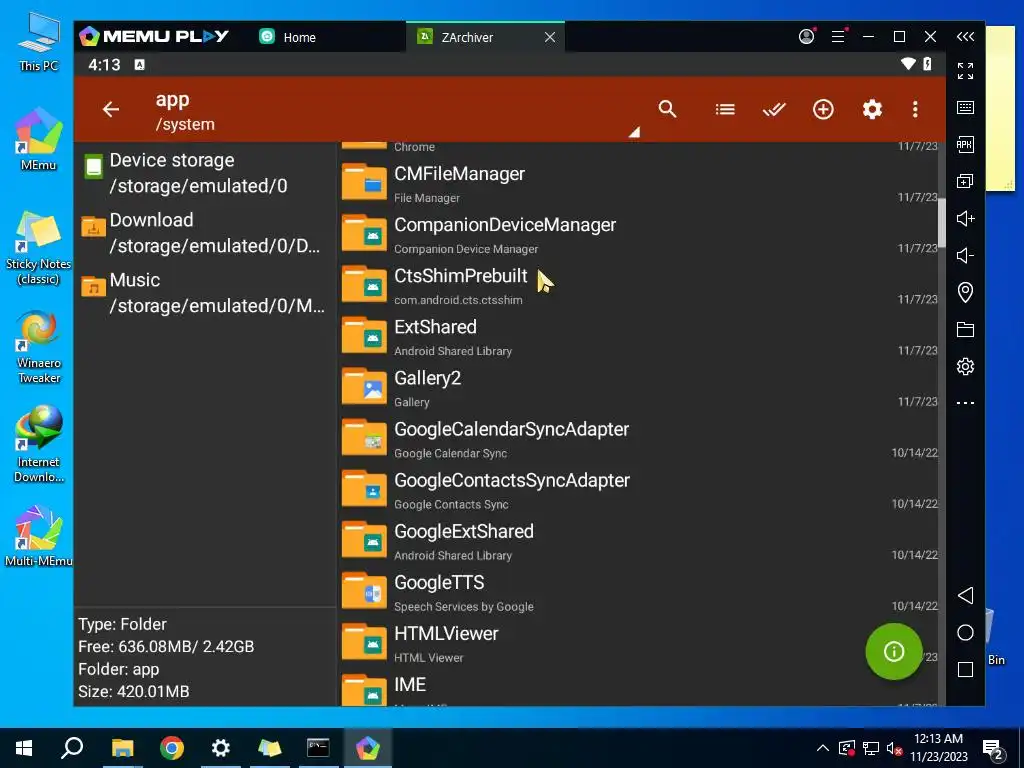Image resolution: width=1024 pixels, height=768 pixels.
Task: Open the GoogleTTS folder
Action: tap(640, 594)
